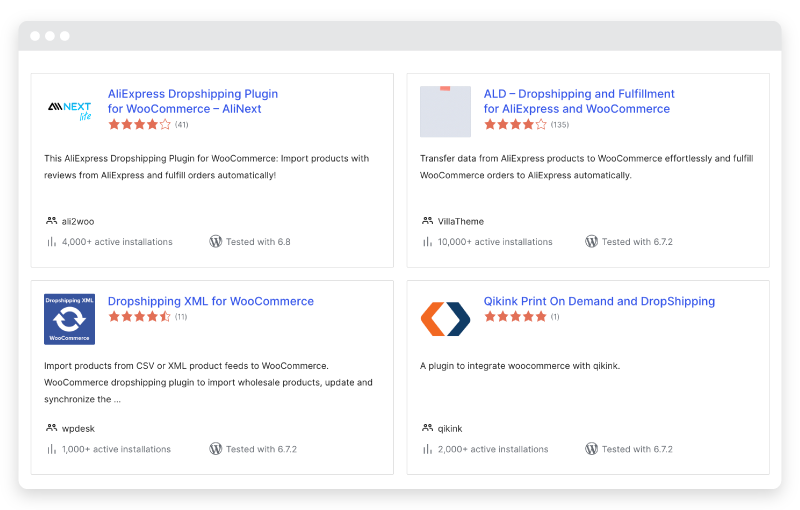Viewport: 800px width, 510px height.
Task: Click the author icon next to wpdesk
Action: click(52, 428)
